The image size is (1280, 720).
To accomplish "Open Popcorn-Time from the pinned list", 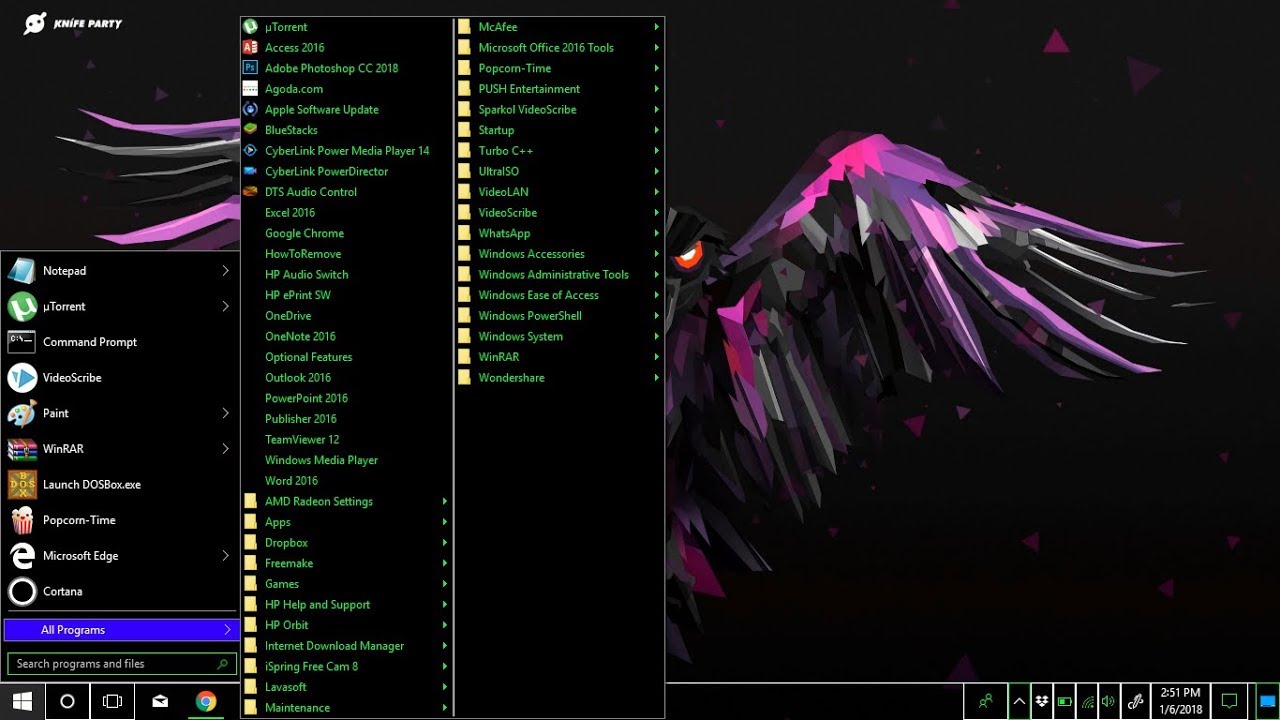I will click(120, 520).
